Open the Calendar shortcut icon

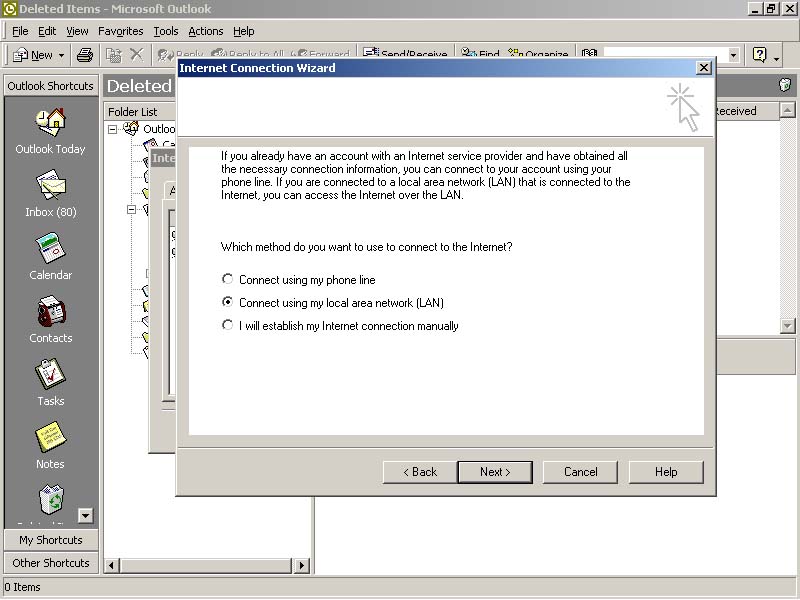51,249
